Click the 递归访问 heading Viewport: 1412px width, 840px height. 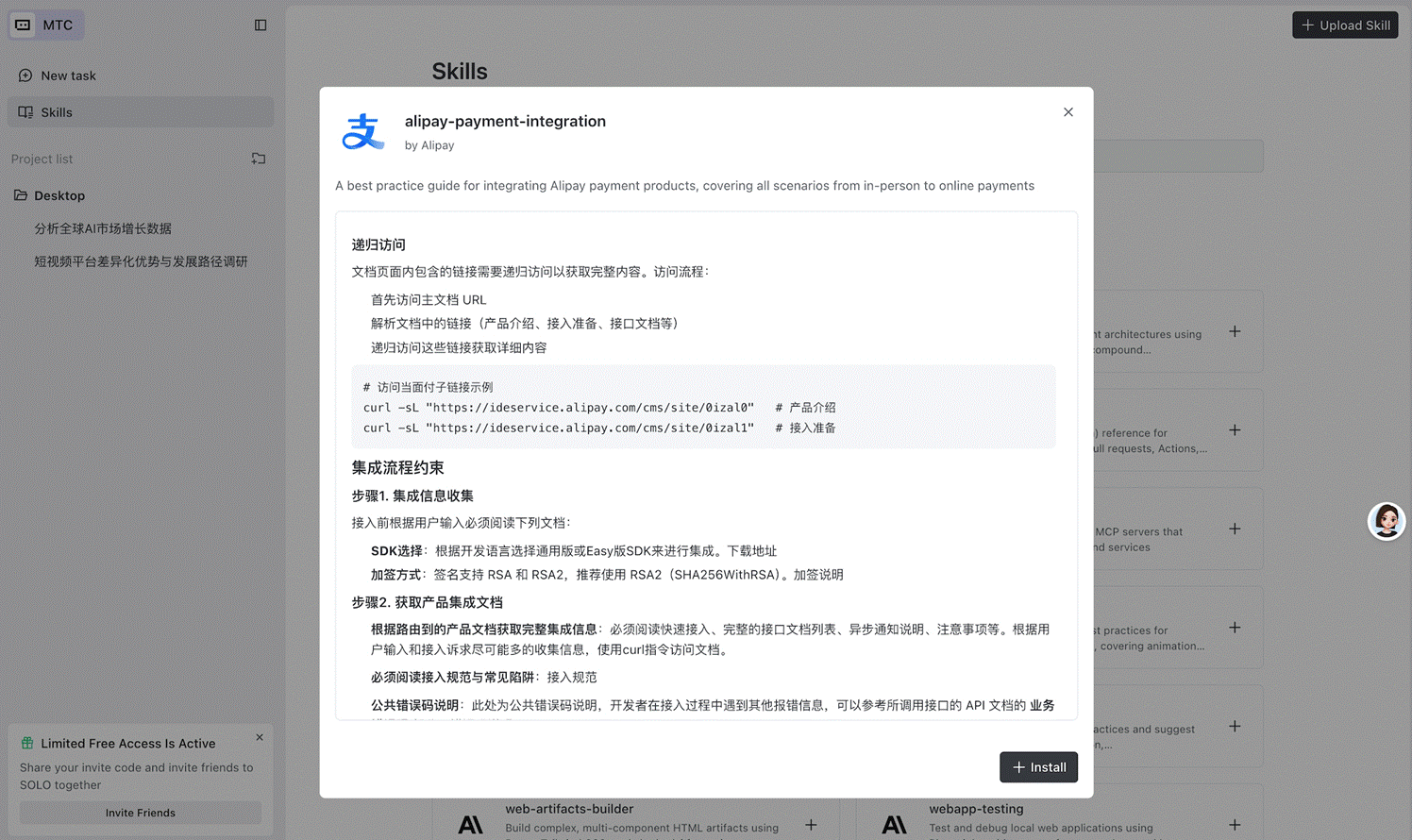[x=378, y=245]
